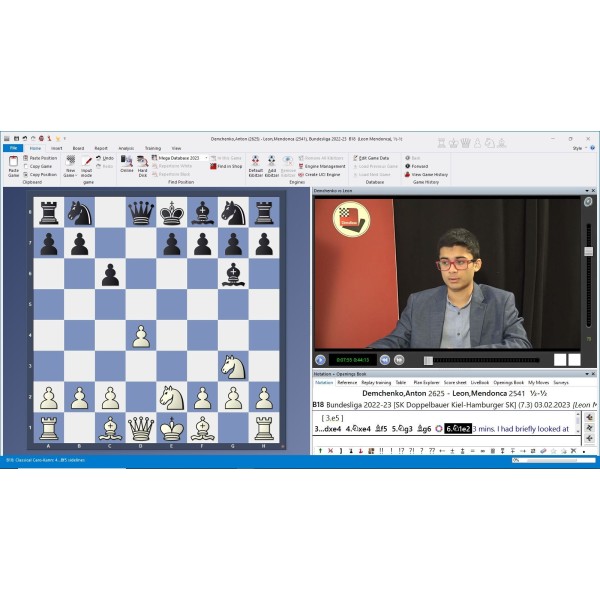Image resolution: width=600 pixels, height=600 pixels.
Task: Open the Reference tab
Action: 347,382
